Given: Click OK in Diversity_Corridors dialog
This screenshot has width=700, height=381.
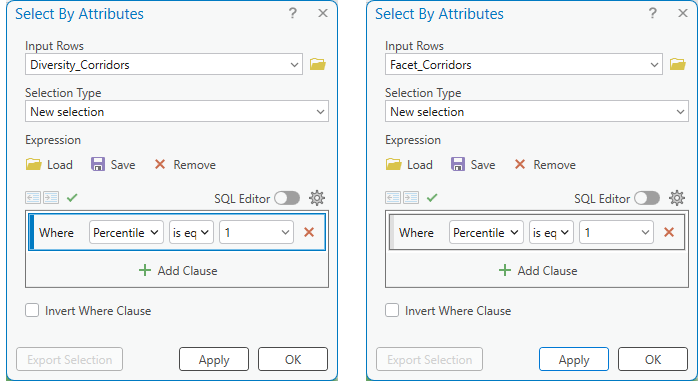Looking at the screenshot, I should pos(293,359).
